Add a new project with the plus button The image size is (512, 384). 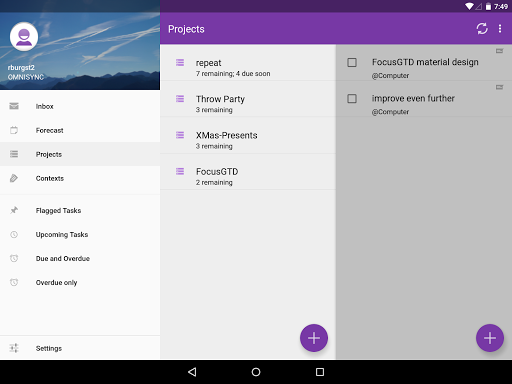(x=314, y=338)
